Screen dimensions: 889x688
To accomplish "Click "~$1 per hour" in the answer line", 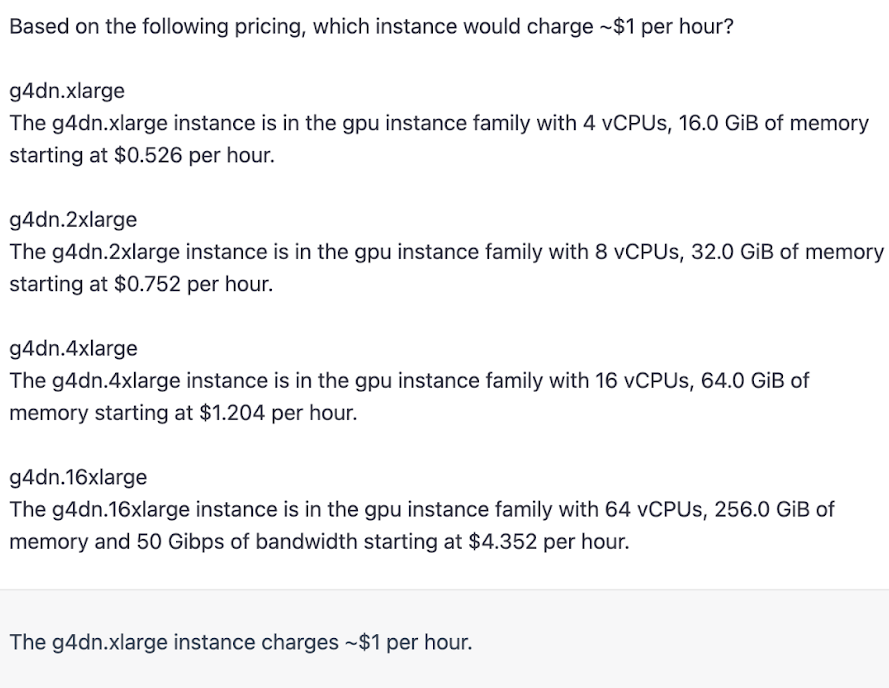I will (x=408, y=642).
